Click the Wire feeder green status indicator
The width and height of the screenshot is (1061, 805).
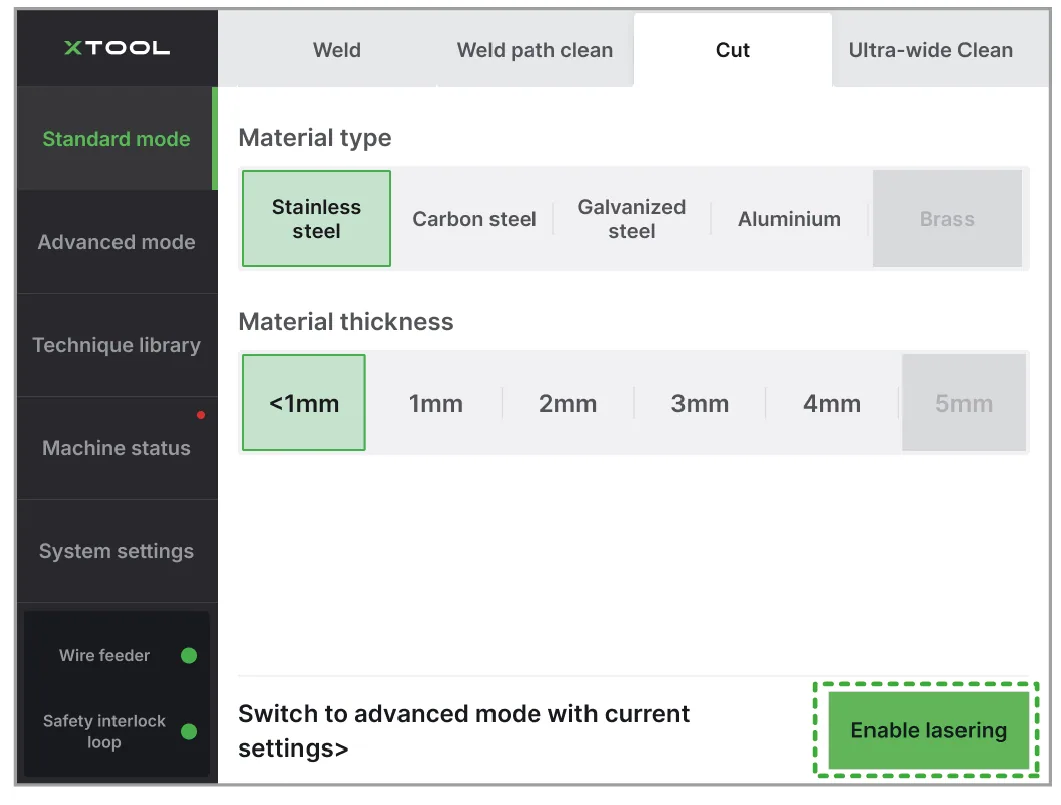[x=189, y=656]
